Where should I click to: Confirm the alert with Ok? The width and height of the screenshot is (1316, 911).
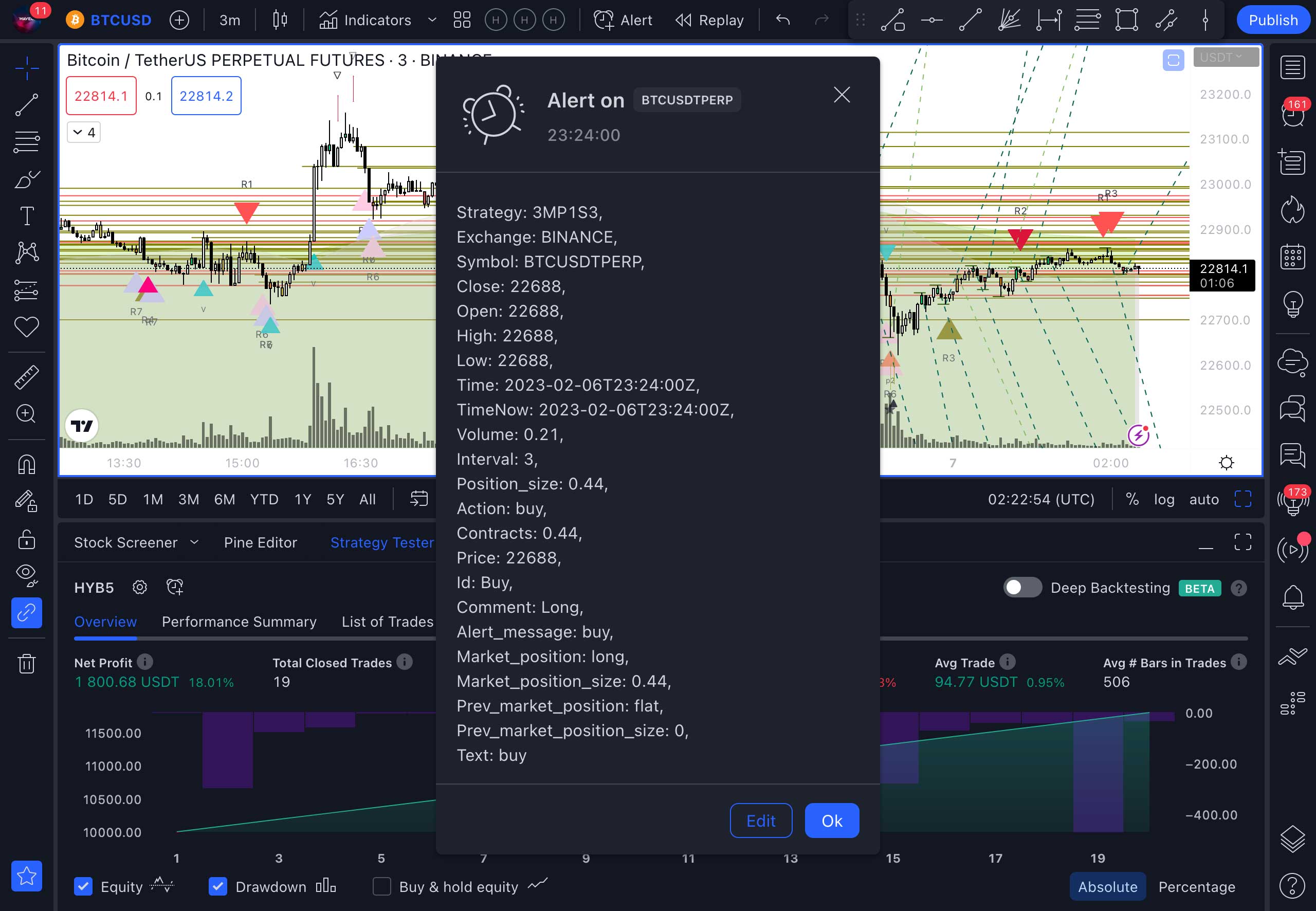pyautogui.click(x=831, y=820)
